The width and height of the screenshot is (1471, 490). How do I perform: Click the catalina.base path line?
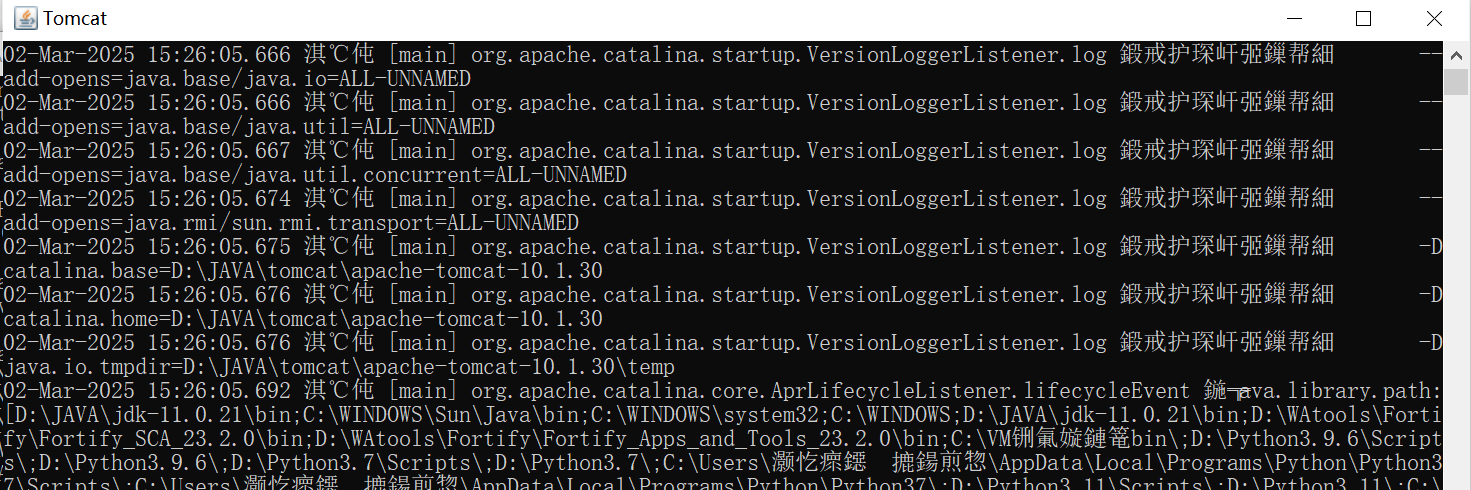(x=303, y=271)
